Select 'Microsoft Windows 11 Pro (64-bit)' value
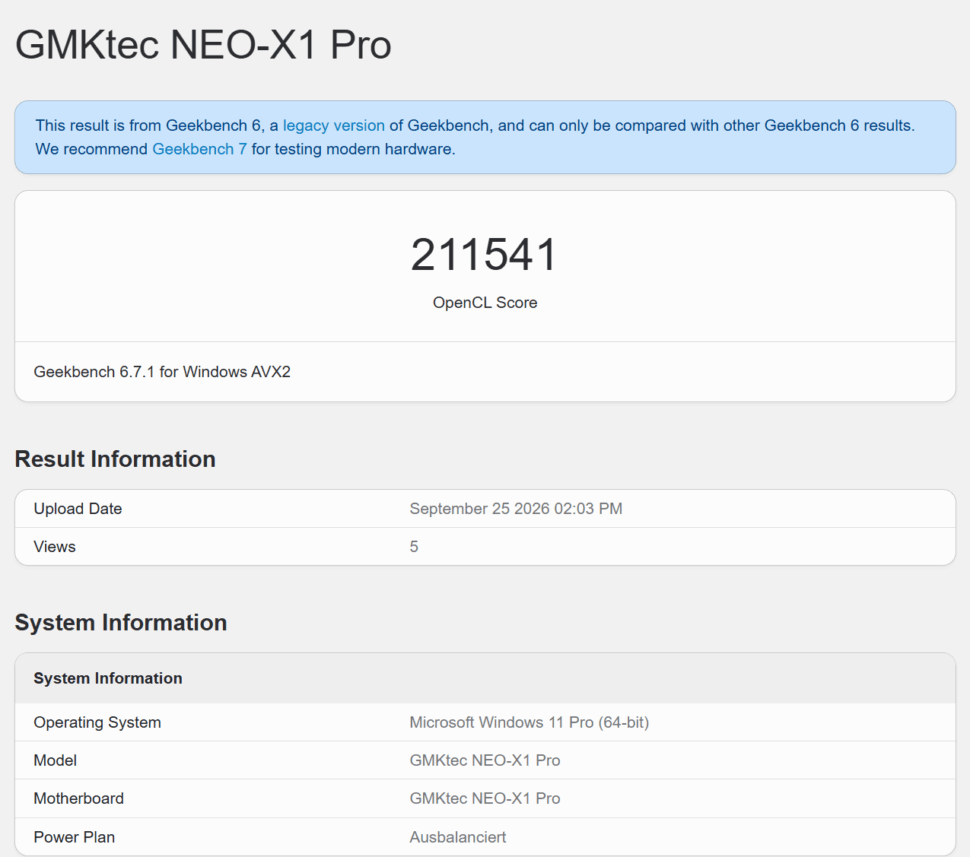Image resolution: width=970 pixels, height=857 pixels. click(x=529, y=723)
